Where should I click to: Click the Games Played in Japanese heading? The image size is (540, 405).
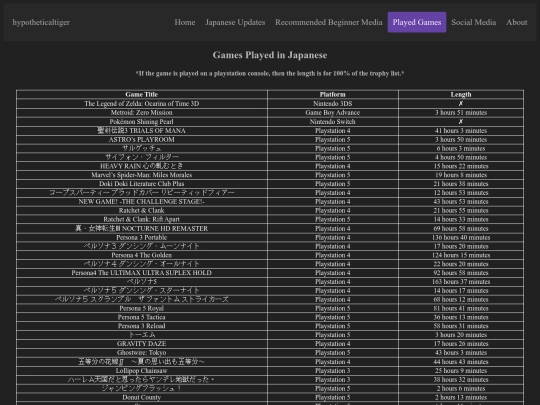pyautogui.click(x=270, y=55)
